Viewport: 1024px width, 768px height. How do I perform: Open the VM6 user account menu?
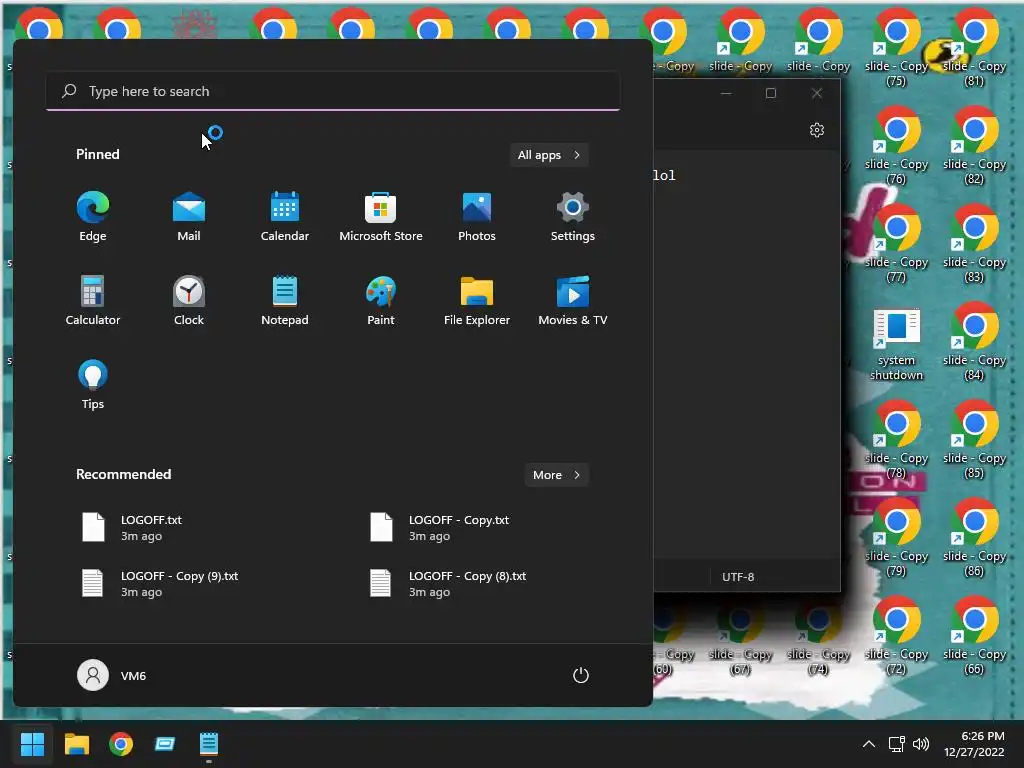(x=112, y=675)
